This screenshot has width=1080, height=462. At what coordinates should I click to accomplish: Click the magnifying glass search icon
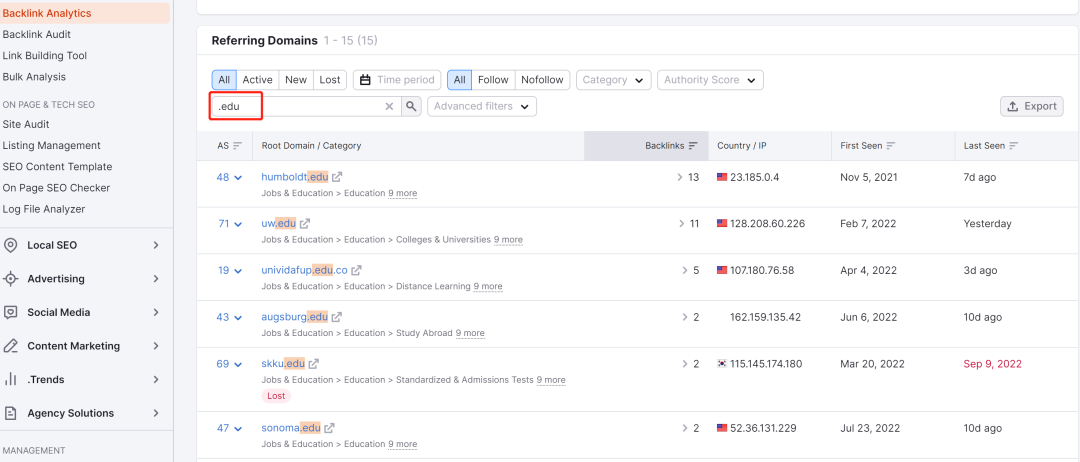click(411, 106)
